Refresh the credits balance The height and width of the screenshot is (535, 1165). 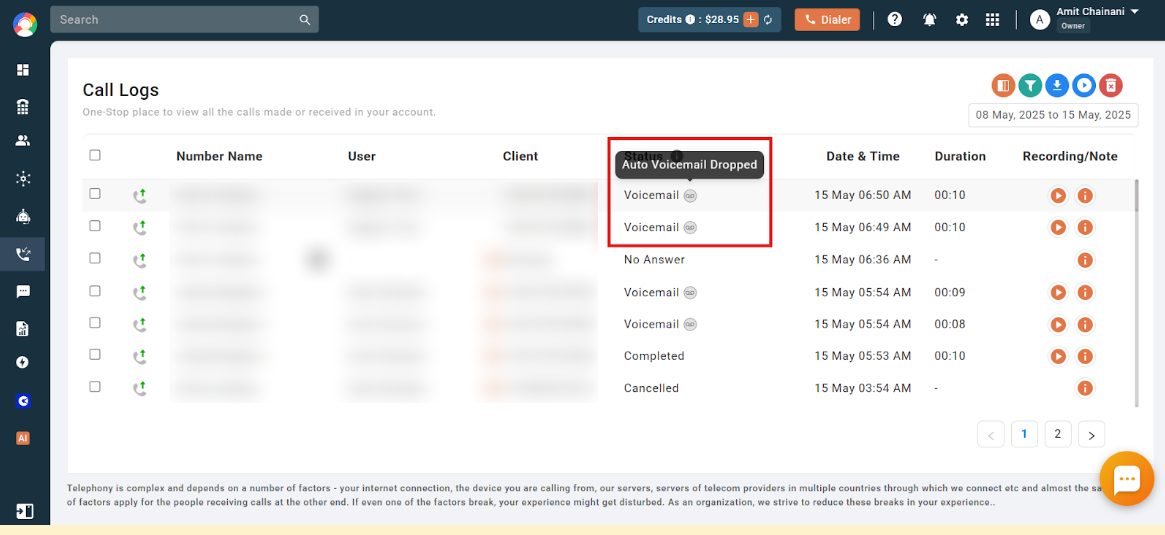tap(768, 20)
